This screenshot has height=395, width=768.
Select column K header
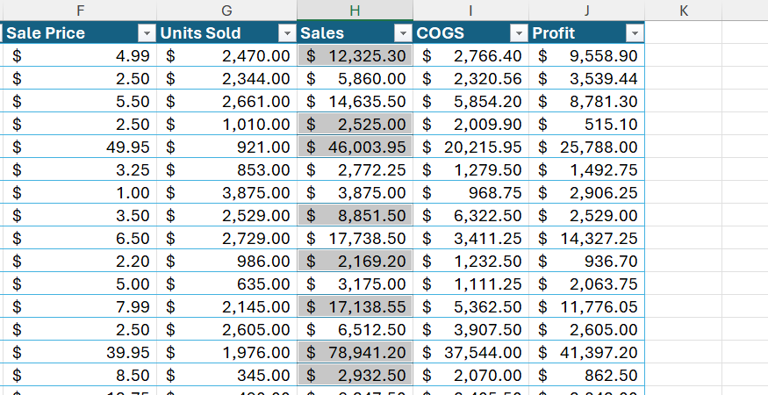click(x=683, y=10)
